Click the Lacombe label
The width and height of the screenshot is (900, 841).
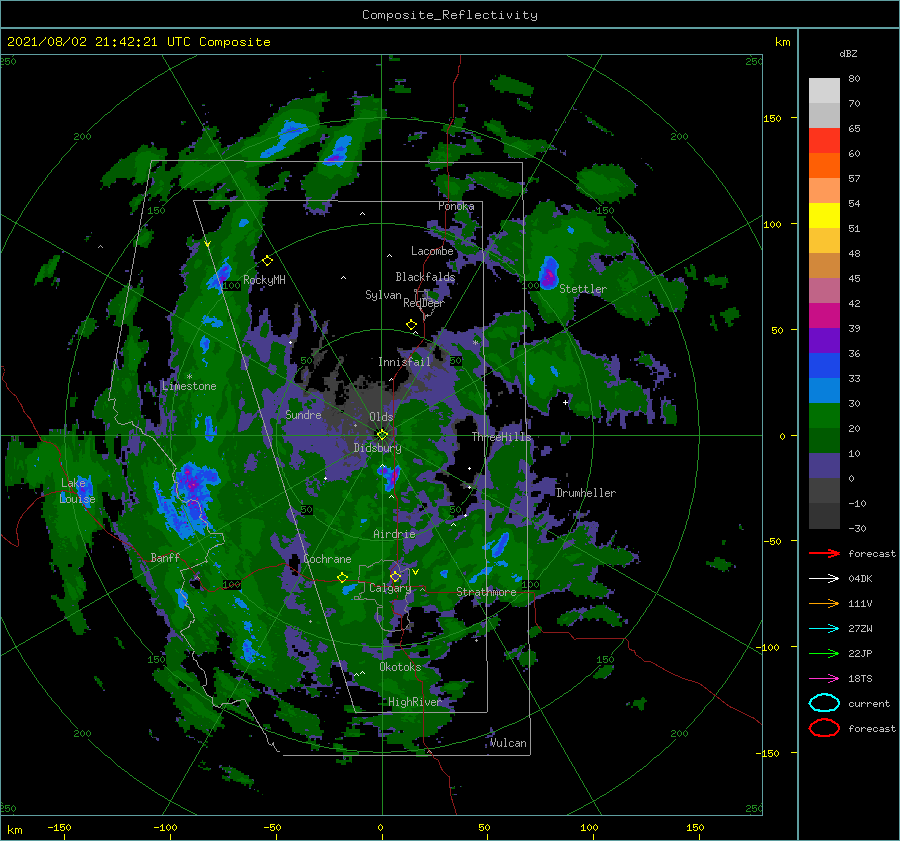(x=432, y=251)
